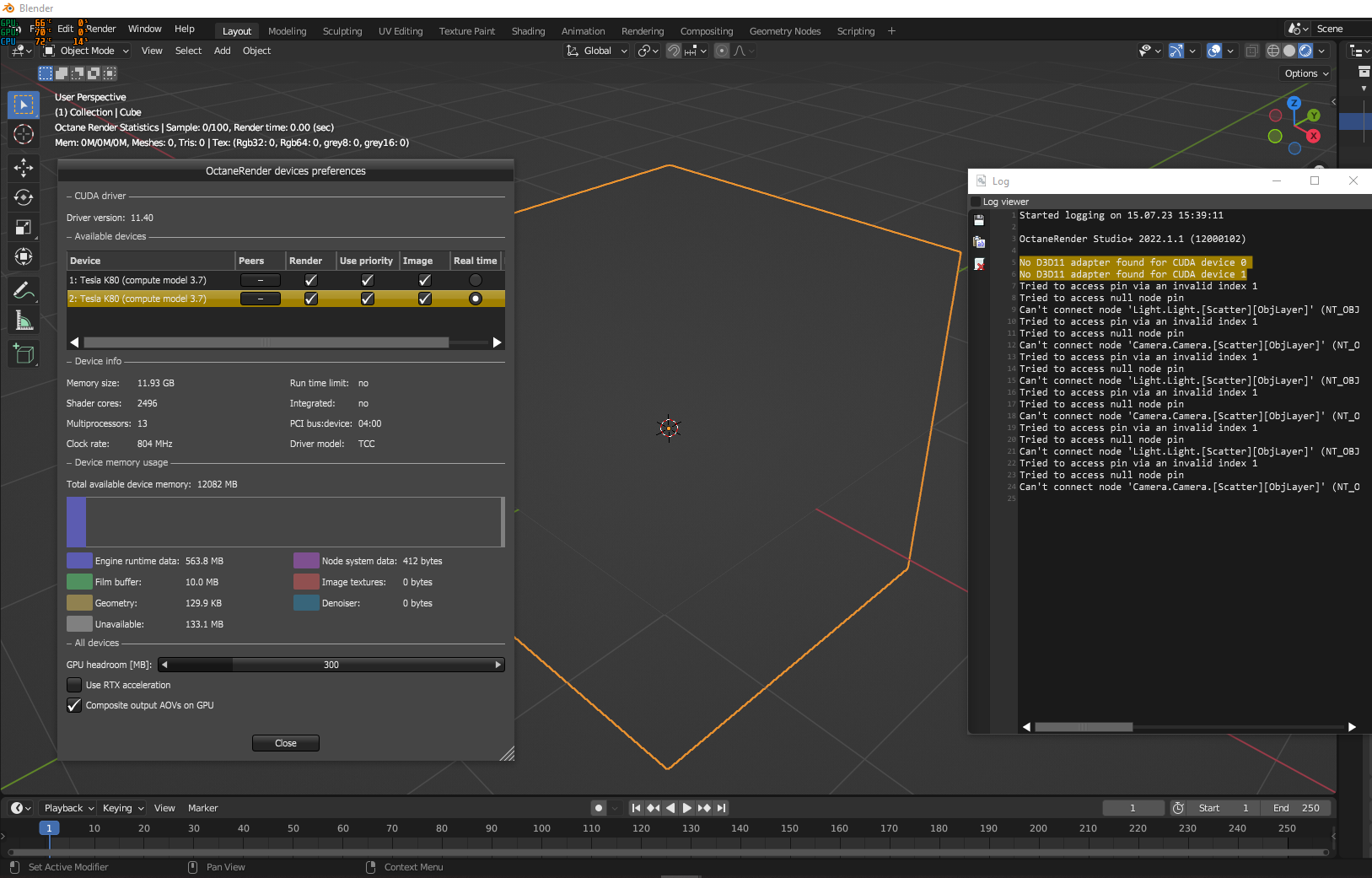Viewport: 1372px width, 878px height.
Task: Switch to solid shading mode
Action: pyautogui.click(x=1289, y=51)
